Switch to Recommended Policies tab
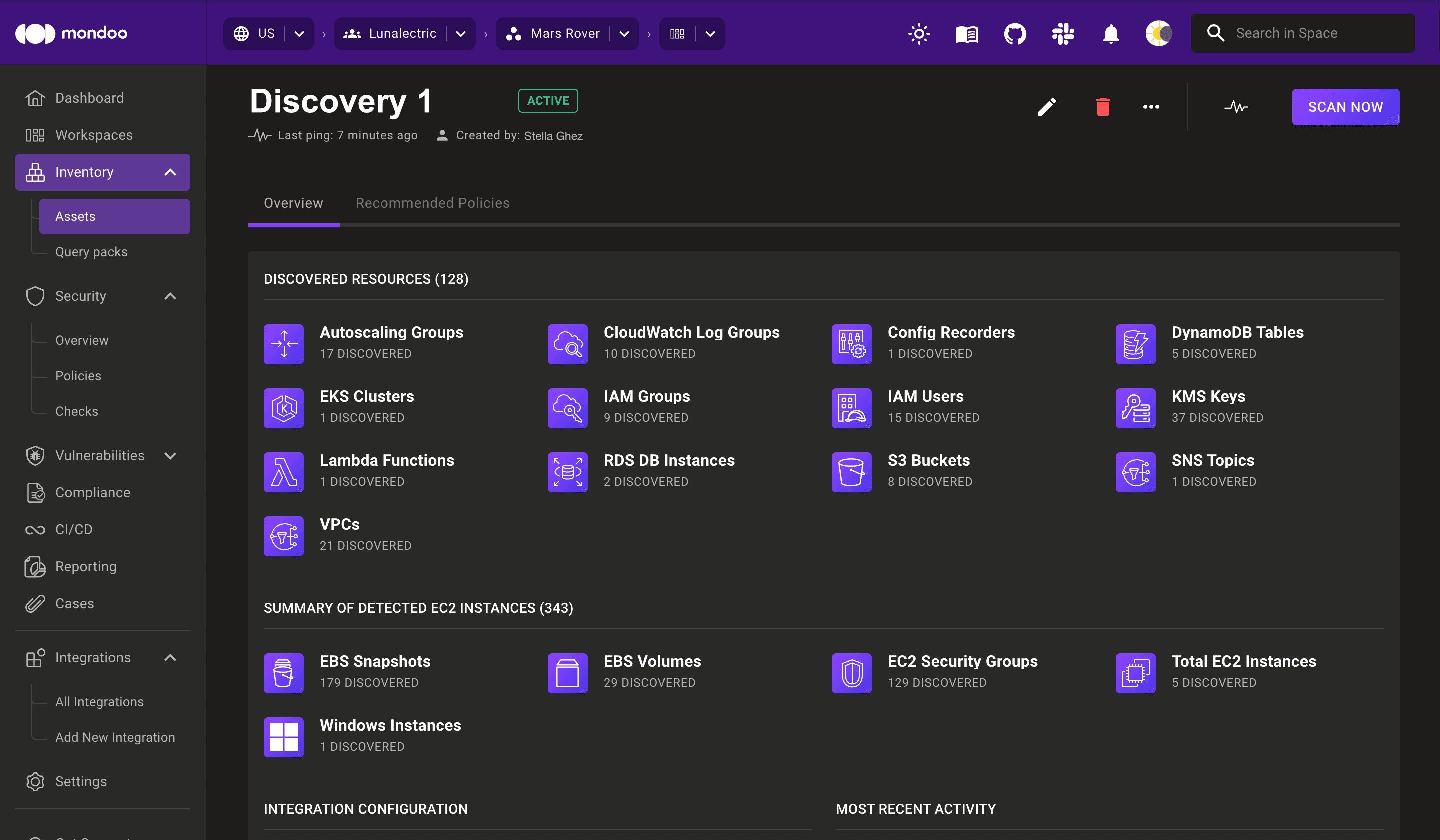The image size is (1440, 840). [x=432, y=203]
